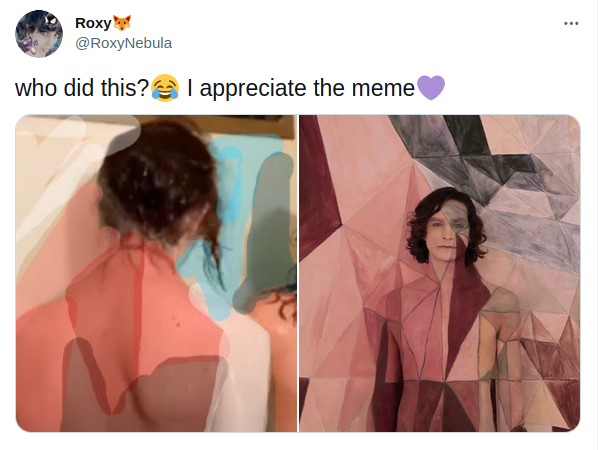
Task: Click the laughing-crying emoji in the tweet
Action: pyautogui.click(x=165, y=88)
